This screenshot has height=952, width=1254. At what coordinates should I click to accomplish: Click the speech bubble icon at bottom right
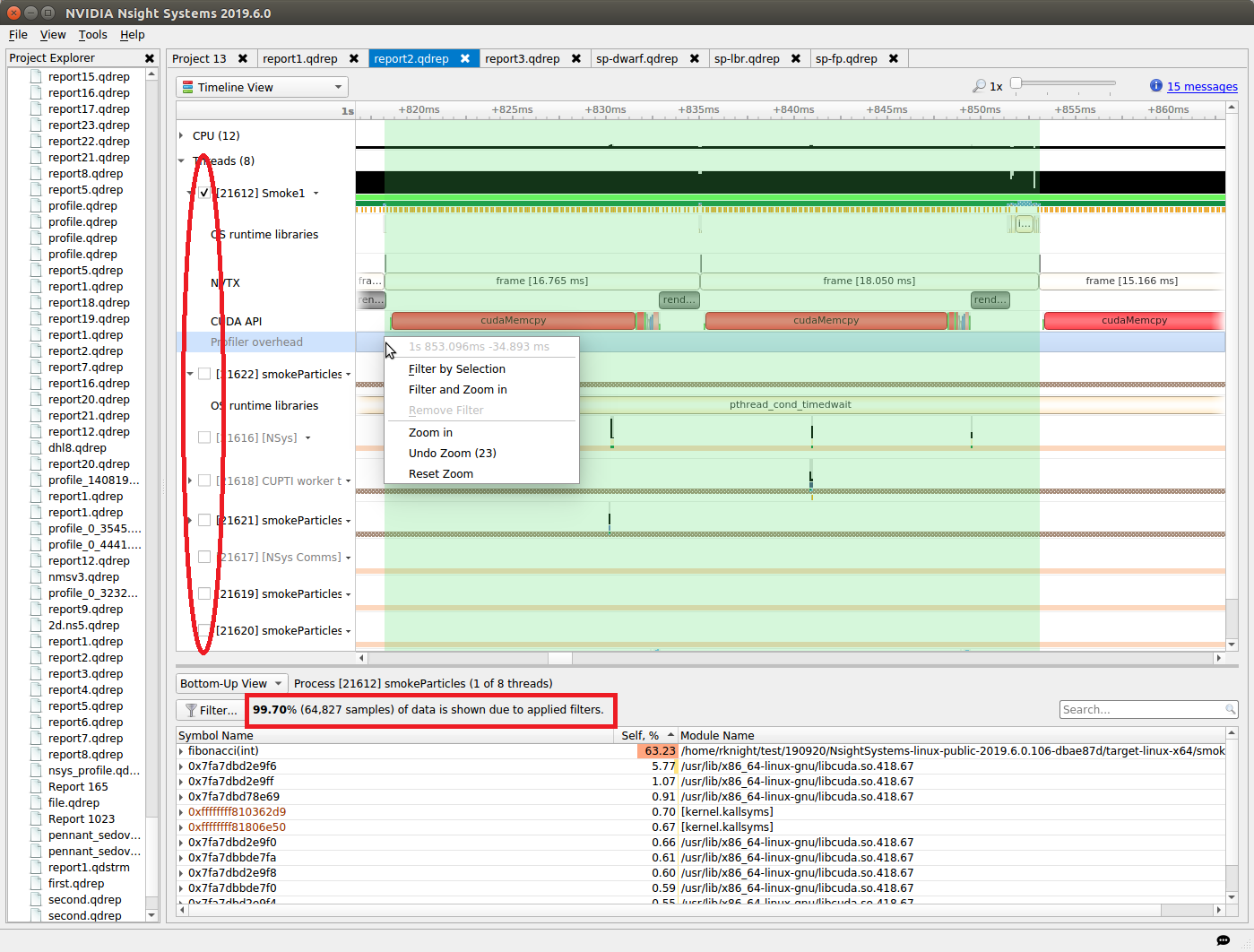click(x=1222, y=939)
